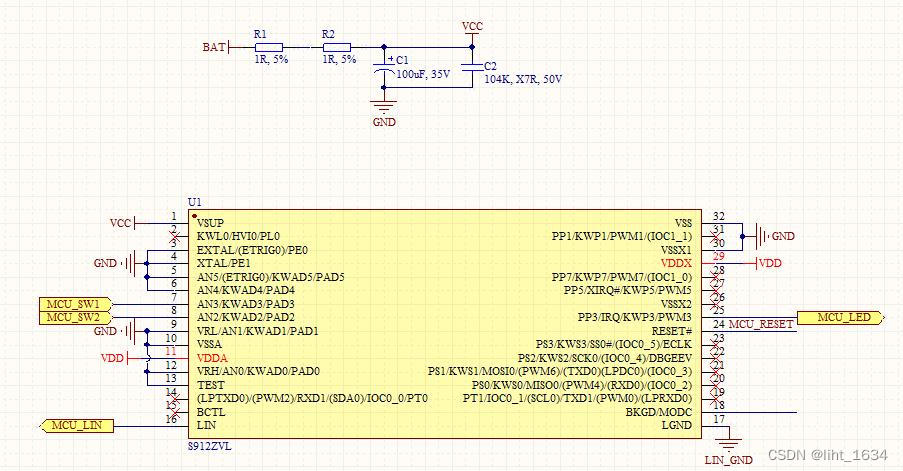903x471 pixels.
Task: Click the VRL/AN1/KWAD1/PAD1 pin name
Action: pos(257,331)
